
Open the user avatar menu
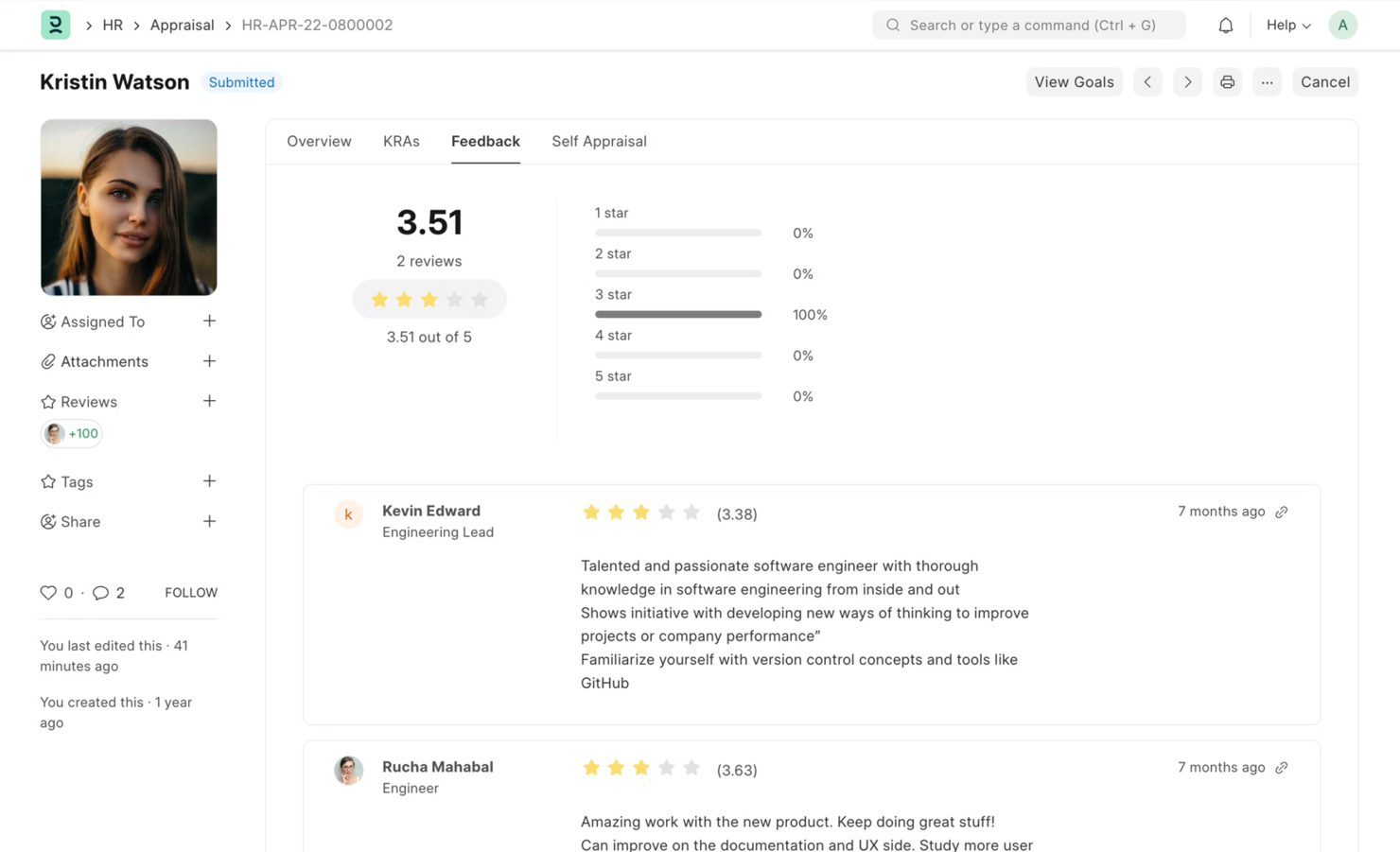point(1342,26)
